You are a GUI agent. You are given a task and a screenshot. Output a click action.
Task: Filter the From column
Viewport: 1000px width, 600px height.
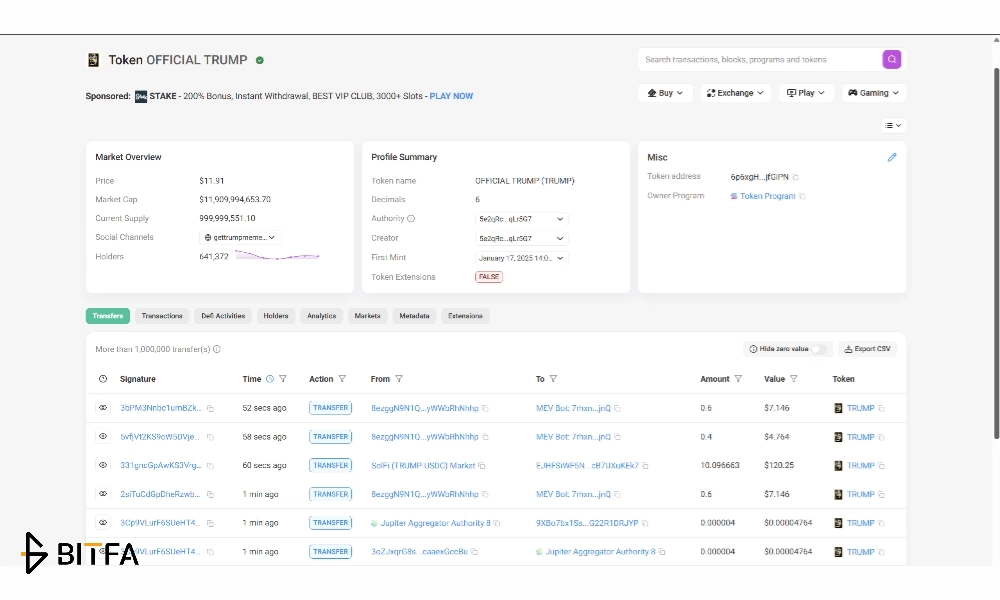(399, 379)
